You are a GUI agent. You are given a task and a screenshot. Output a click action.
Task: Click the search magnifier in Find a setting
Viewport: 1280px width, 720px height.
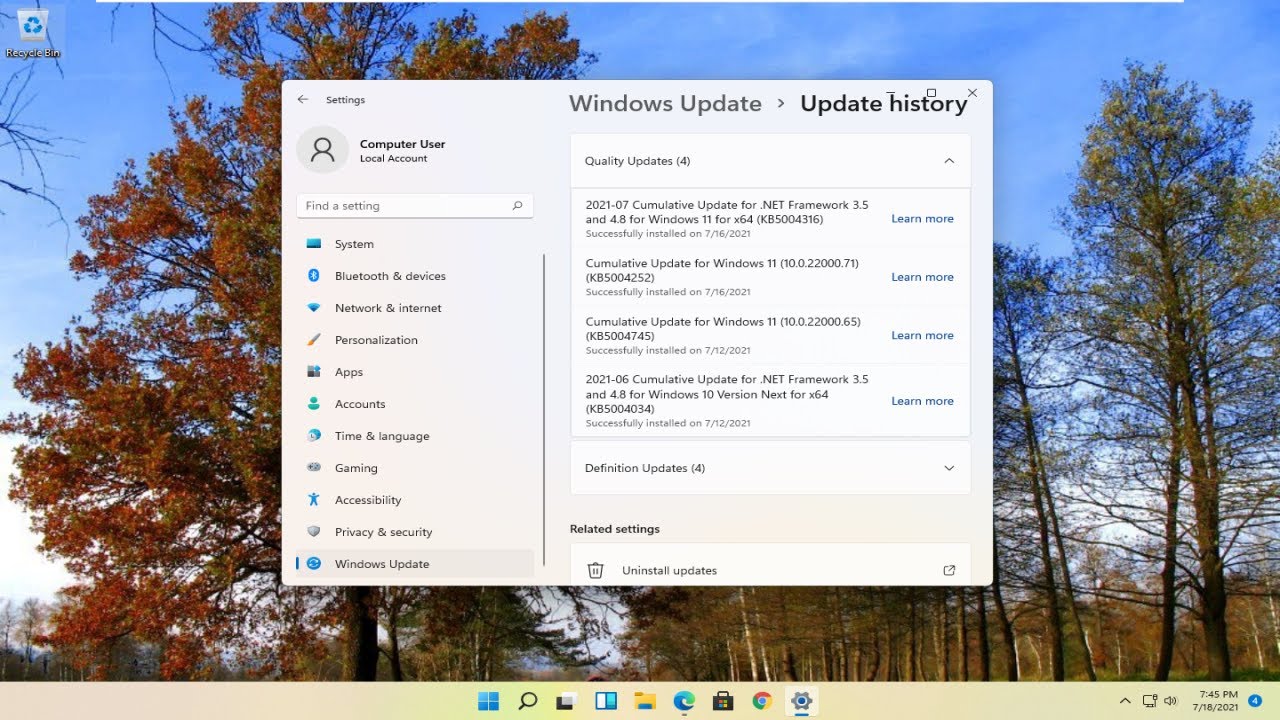click(x=517, y=206)
